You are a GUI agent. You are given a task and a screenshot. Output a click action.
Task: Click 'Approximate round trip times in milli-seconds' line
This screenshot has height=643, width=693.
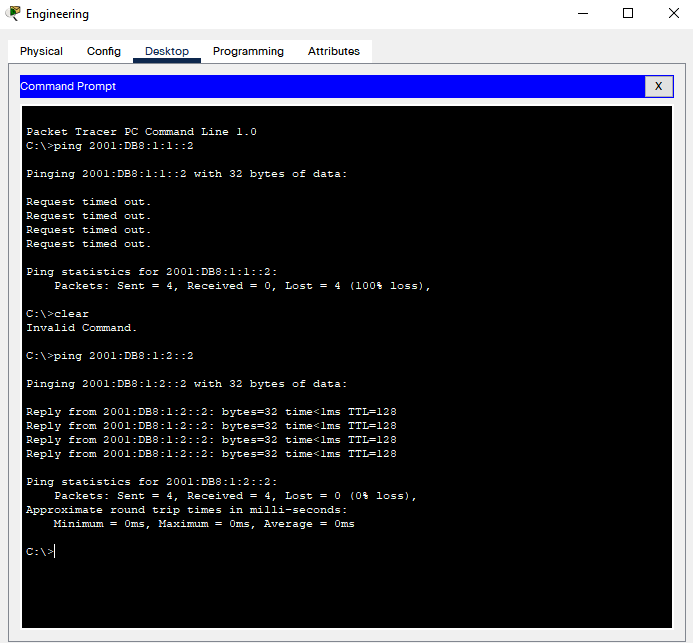(187, 510)
